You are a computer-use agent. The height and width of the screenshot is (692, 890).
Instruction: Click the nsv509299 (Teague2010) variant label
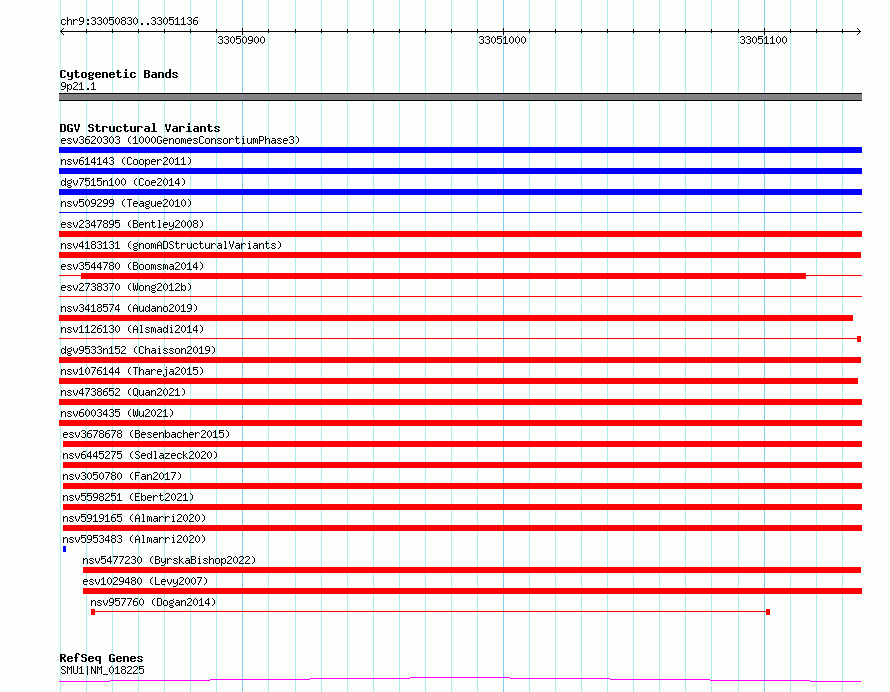(x=126, y=203)
